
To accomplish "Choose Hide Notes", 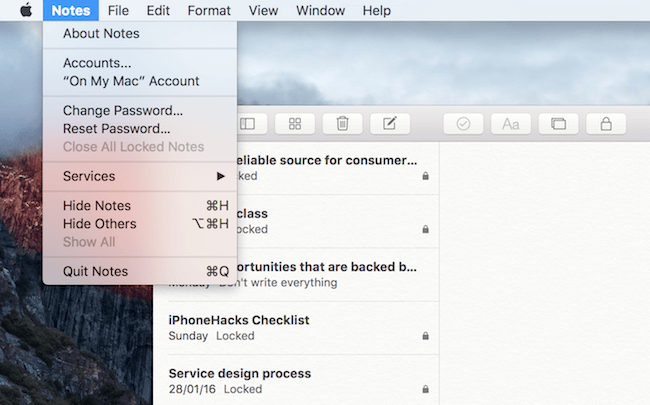I will [x=140, y=206].
